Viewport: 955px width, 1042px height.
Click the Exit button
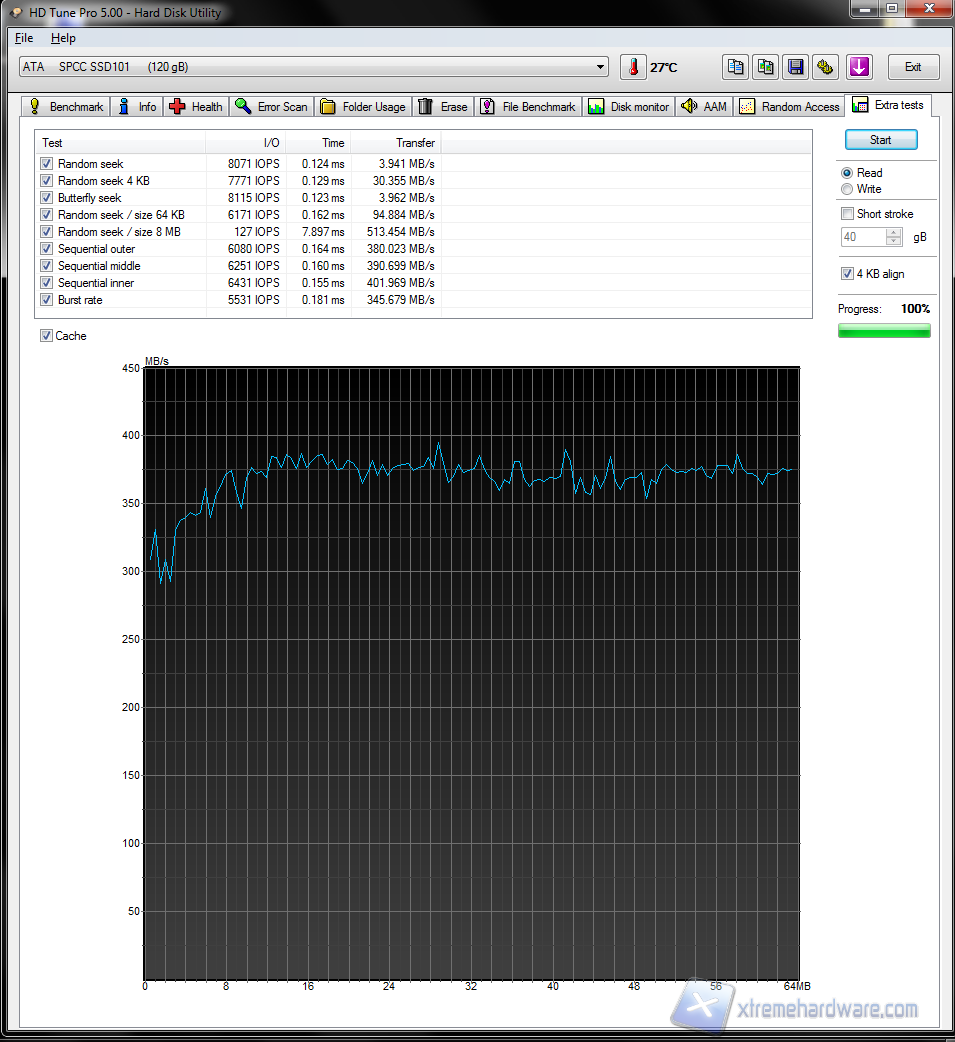click(913, 67)
